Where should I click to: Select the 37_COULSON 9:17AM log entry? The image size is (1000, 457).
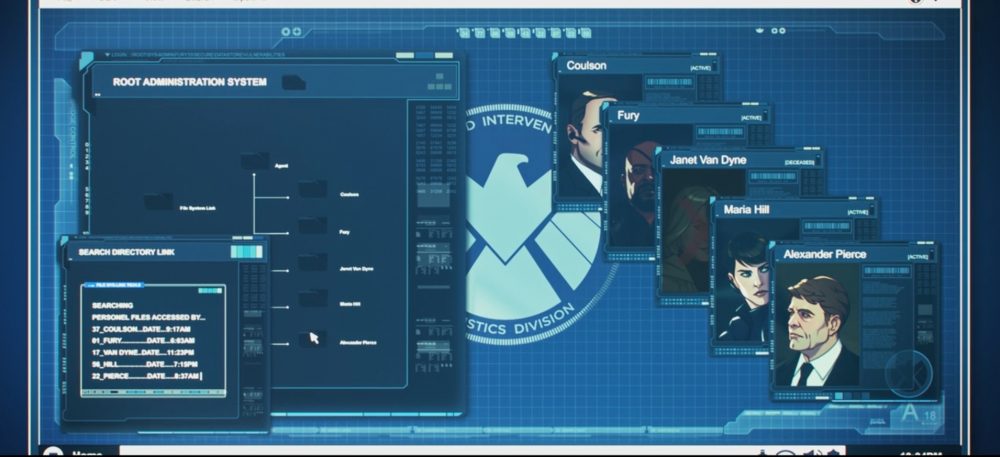141,329
